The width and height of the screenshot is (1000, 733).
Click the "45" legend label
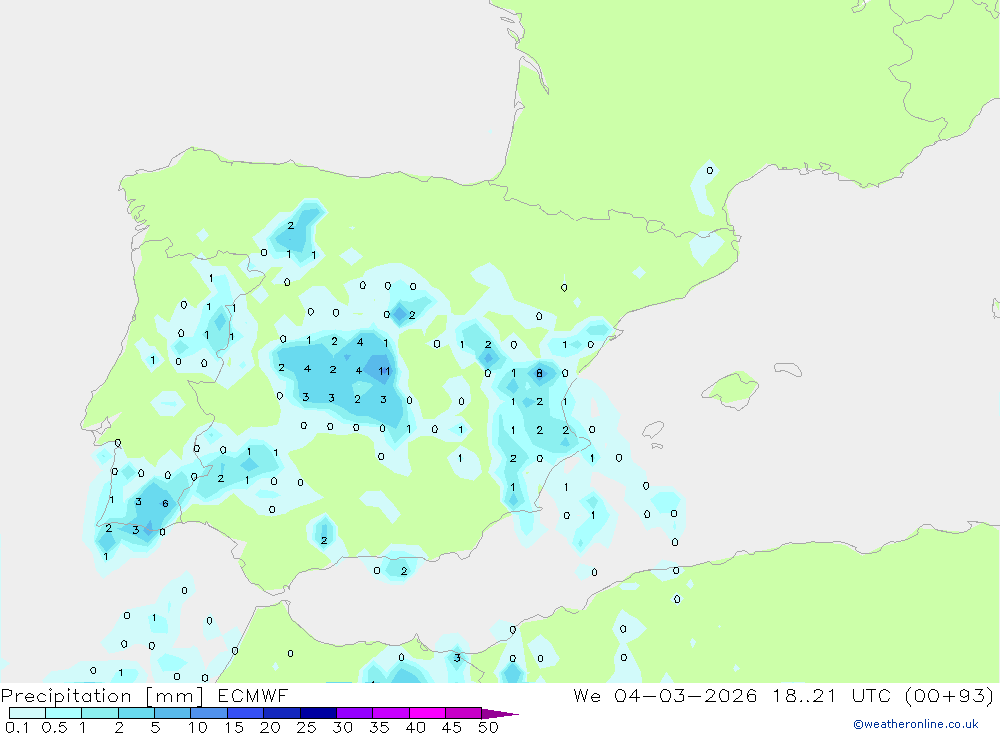(452, 727)
